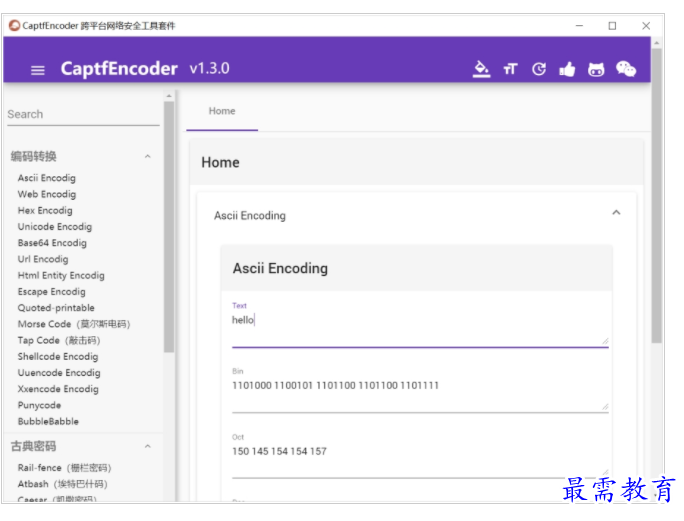Image resolution: width=684 pixels, height=521 pixels.
Task: Maximize the CaptfEncoder window
Action: point(612,26)
